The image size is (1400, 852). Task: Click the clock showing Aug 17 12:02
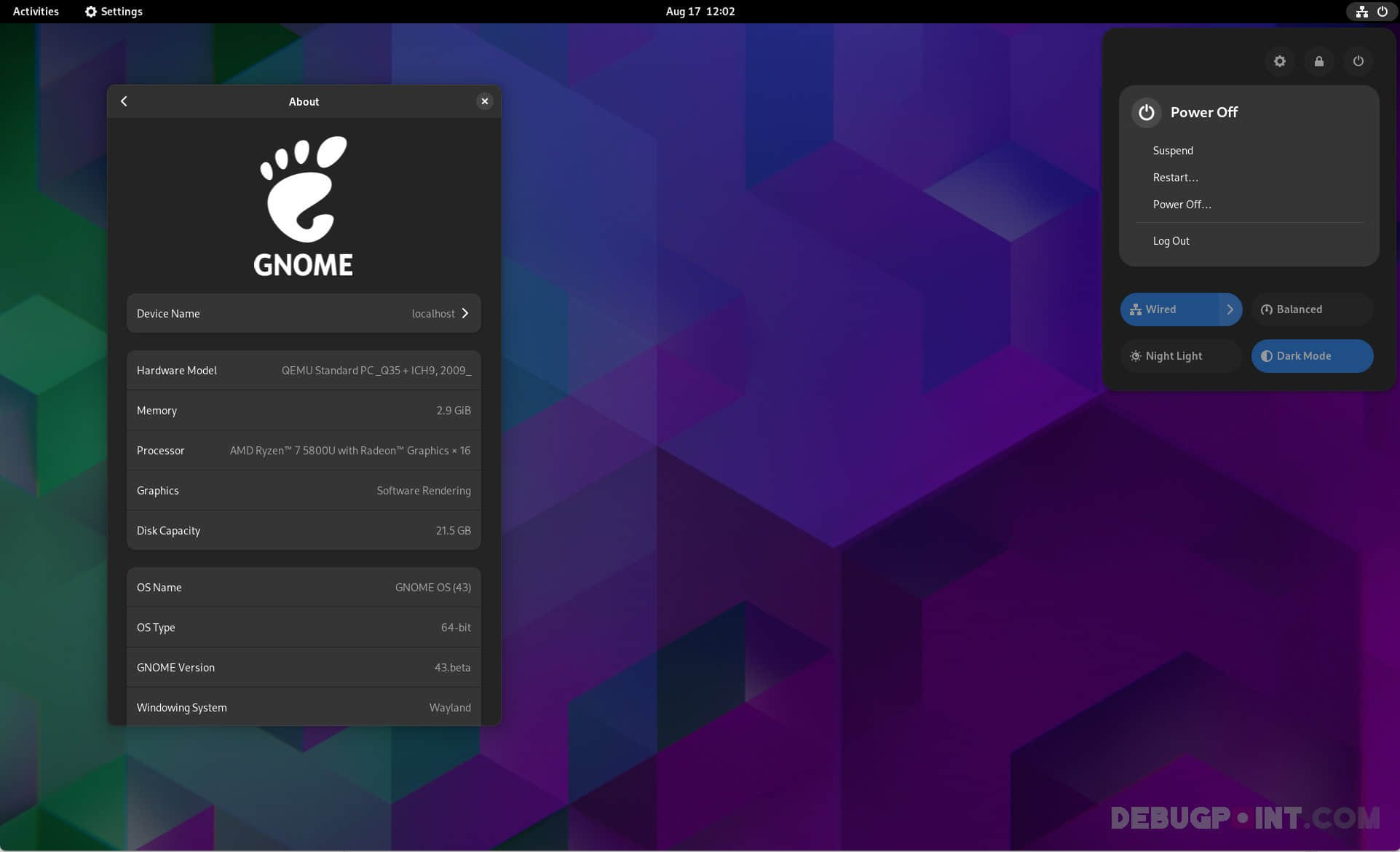point(699,11)
